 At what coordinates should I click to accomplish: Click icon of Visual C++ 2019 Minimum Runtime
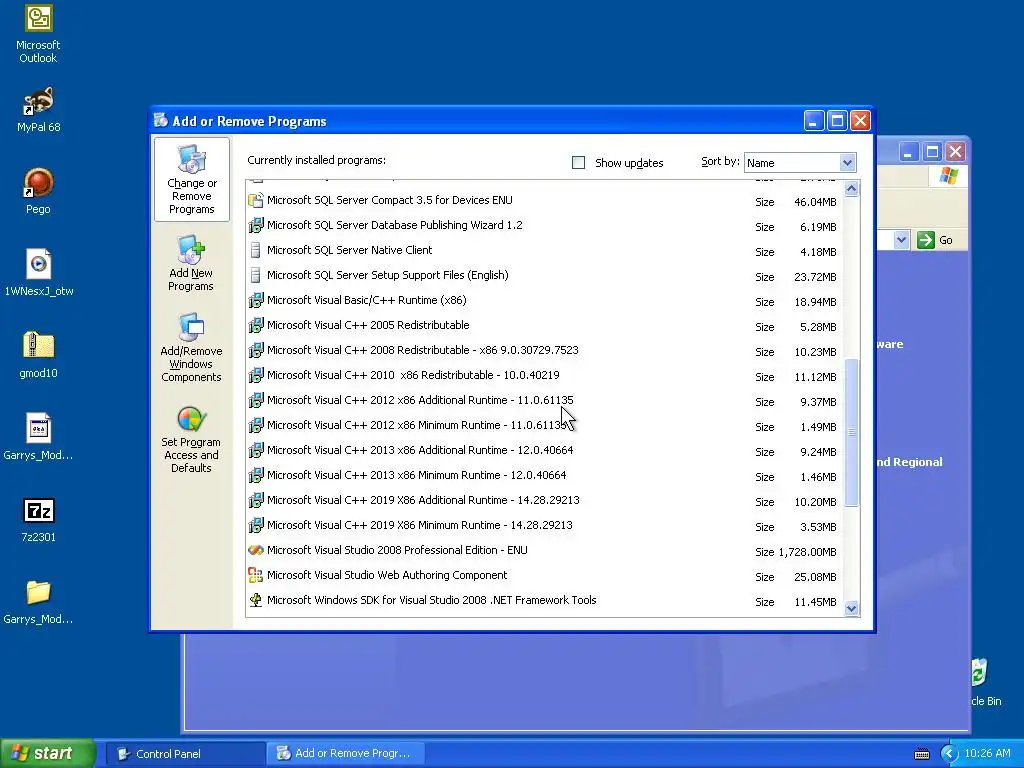click(x=256, y=525)
